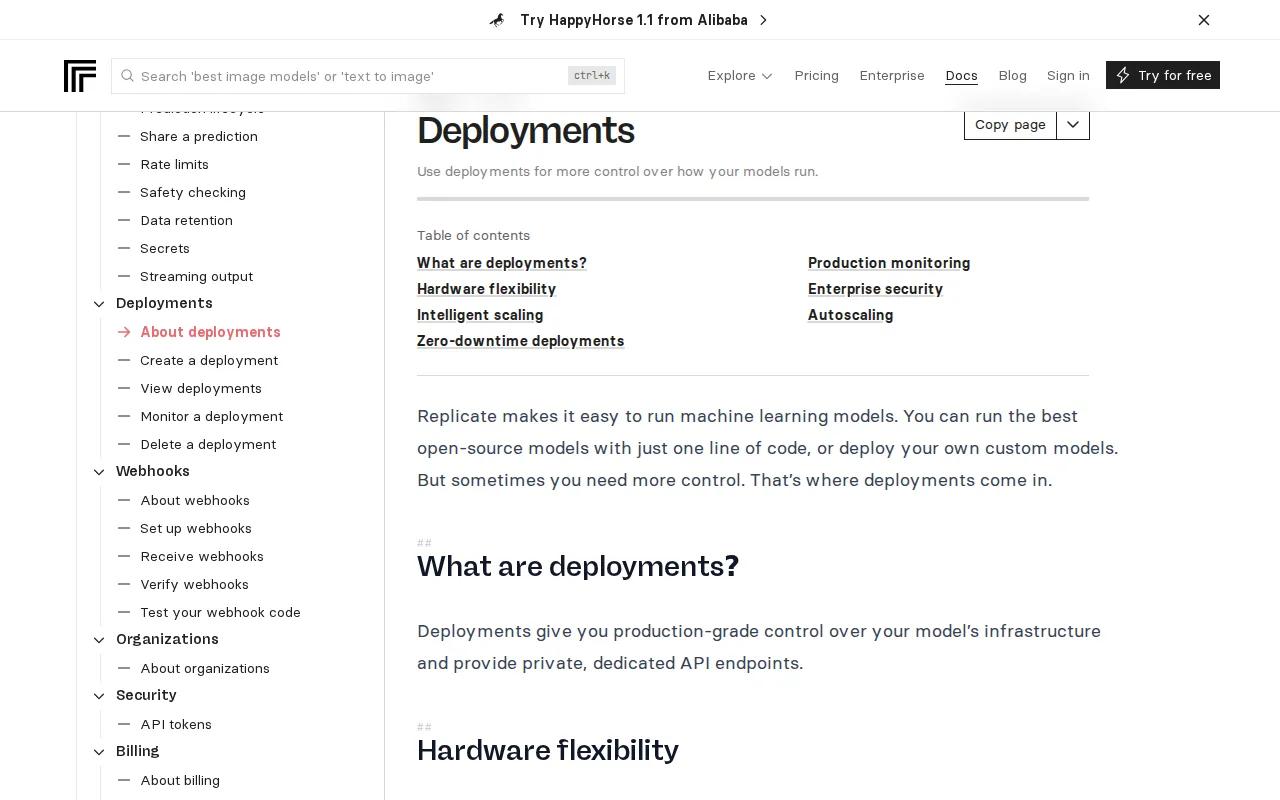
Task: Click the ## anchor above What are deployments?
Action: click(424, 543)
